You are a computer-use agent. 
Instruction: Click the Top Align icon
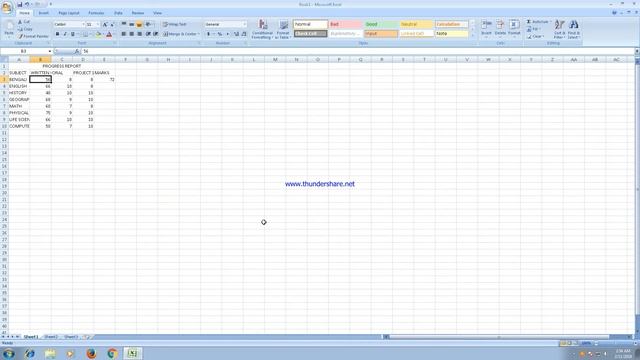click(x=124, y=24)
